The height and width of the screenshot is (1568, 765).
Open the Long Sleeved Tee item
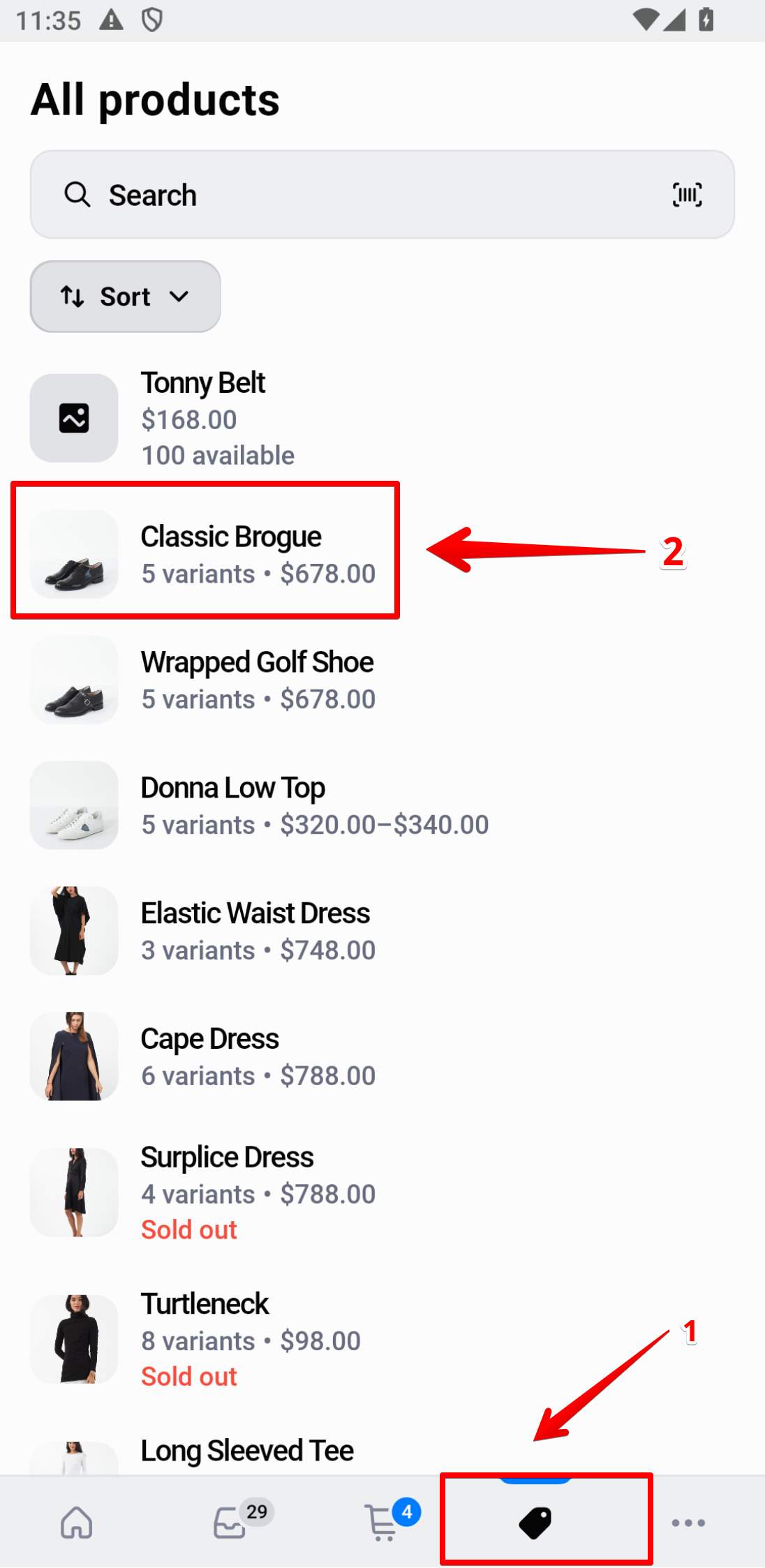click(247, 1451)
